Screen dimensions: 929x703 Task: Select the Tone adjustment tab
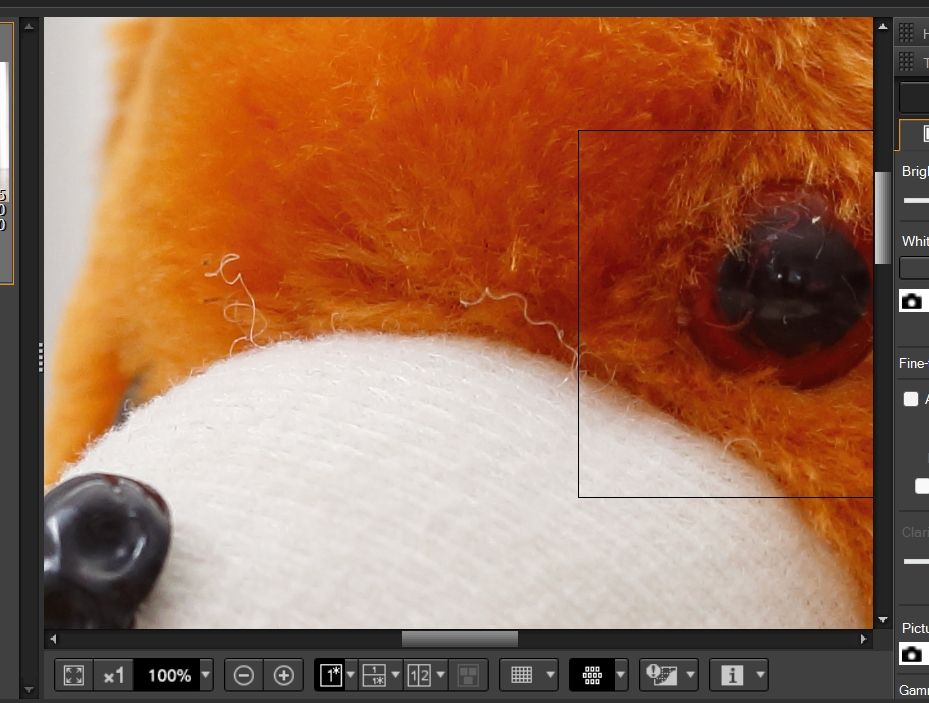[x=908, y=61]
